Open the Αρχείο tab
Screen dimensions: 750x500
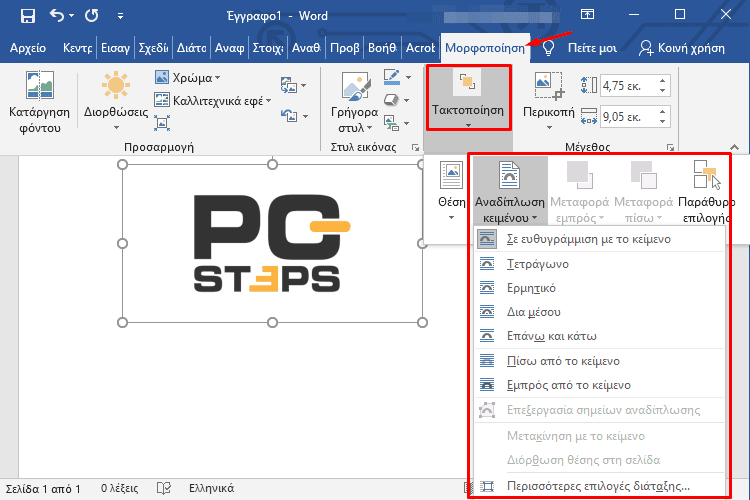coord(28,48)
